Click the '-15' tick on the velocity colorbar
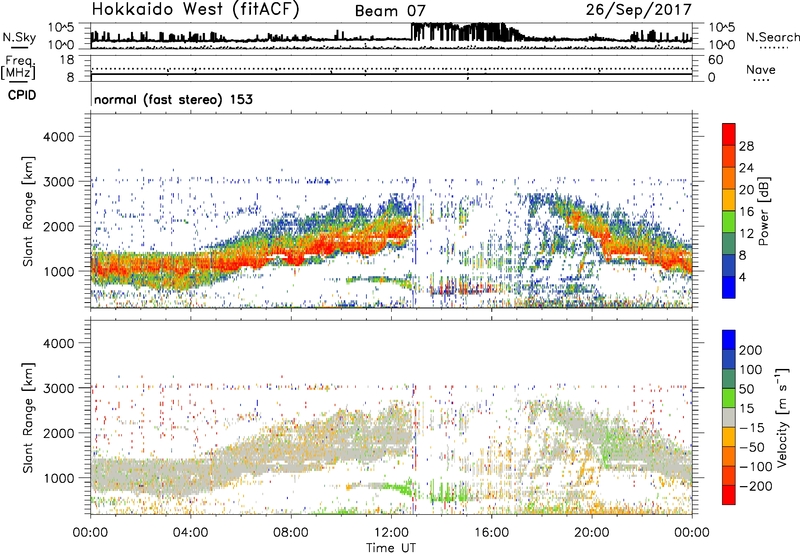Screen dimensions: 800x554 click(x=752, y=428)
